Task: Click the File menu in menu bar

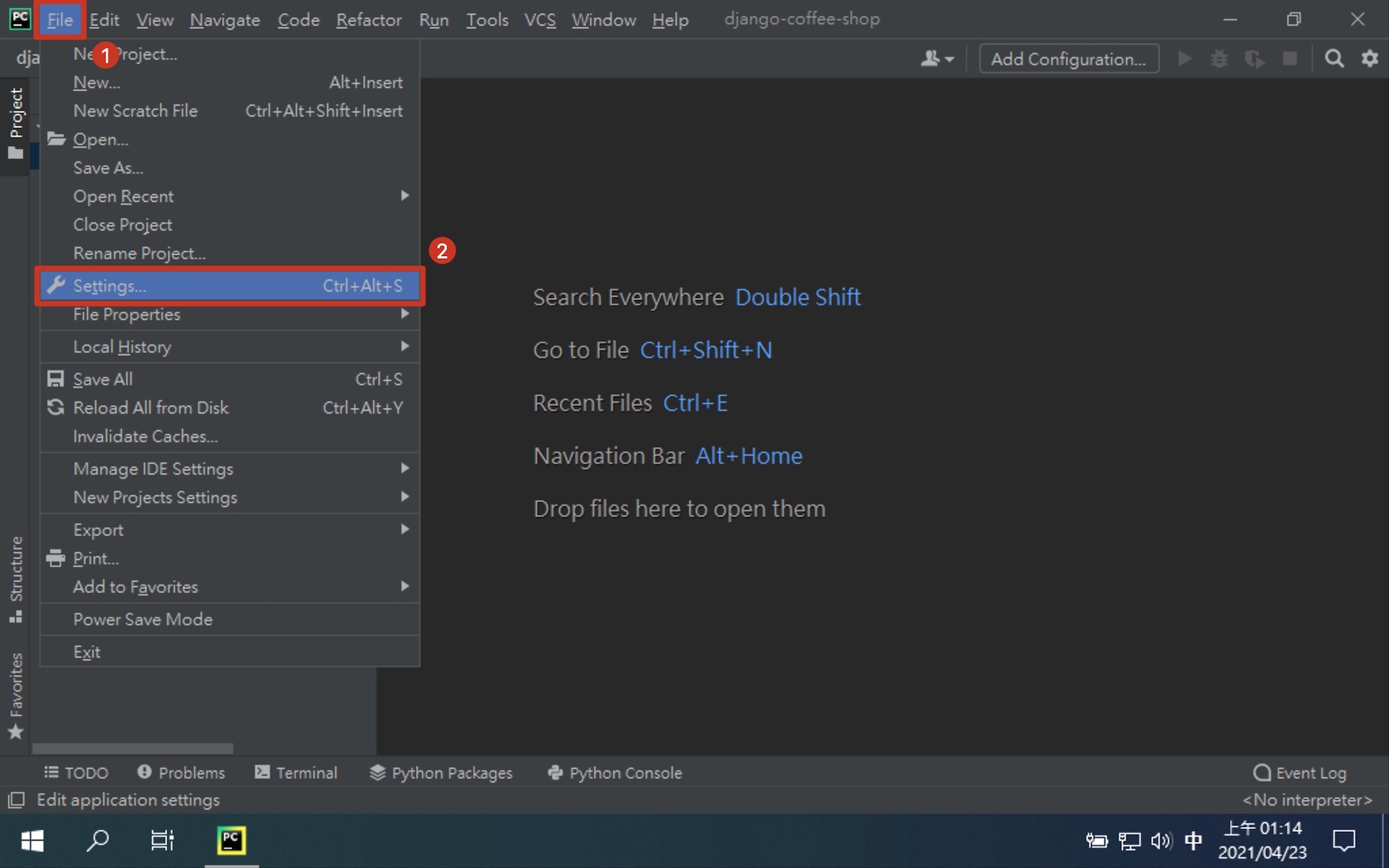Action: [x=60, y=19]
